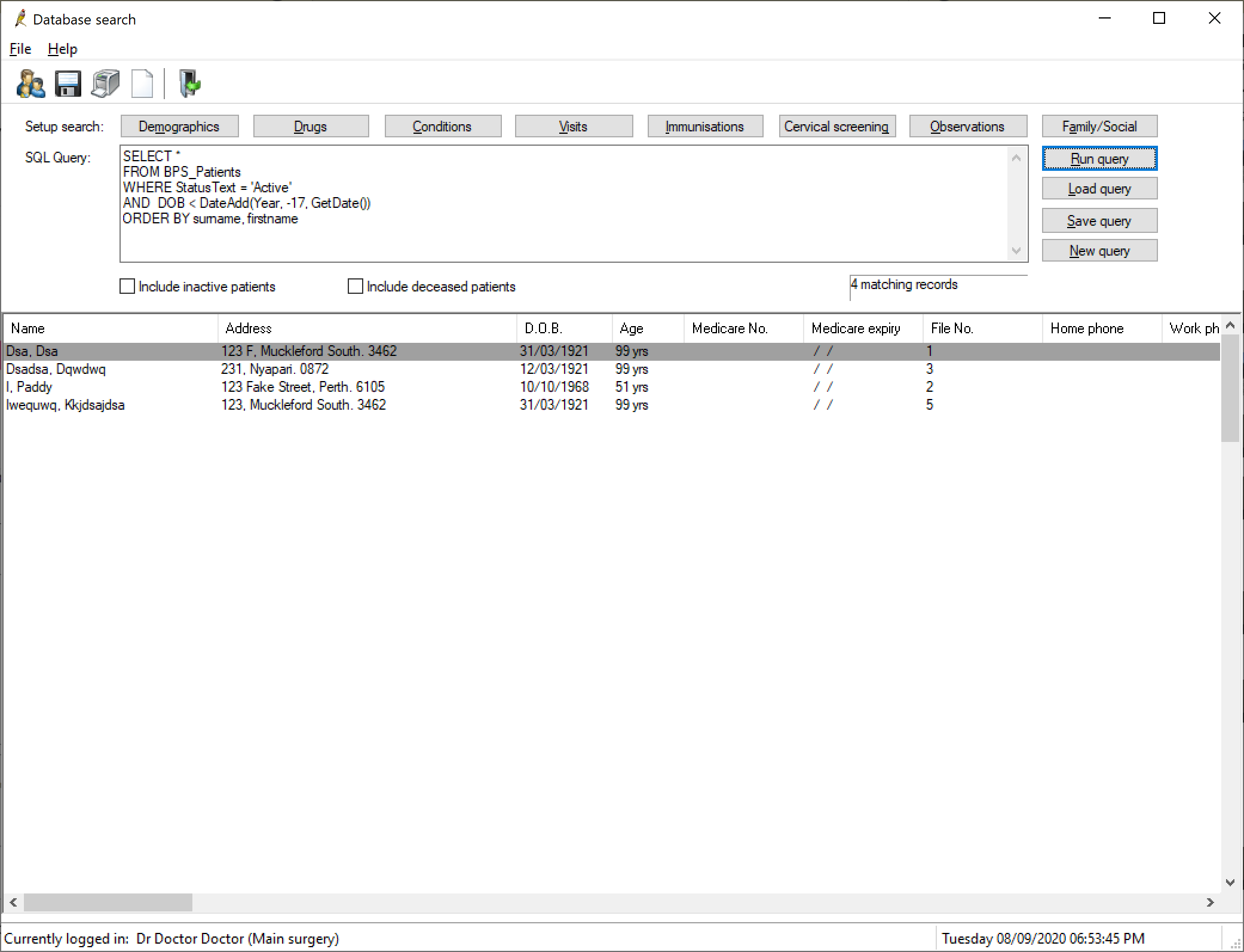Open the Conditions search setup
The width and height of the screenshot is (1244, 952).
pyautogui.click(x=443, y=126)
